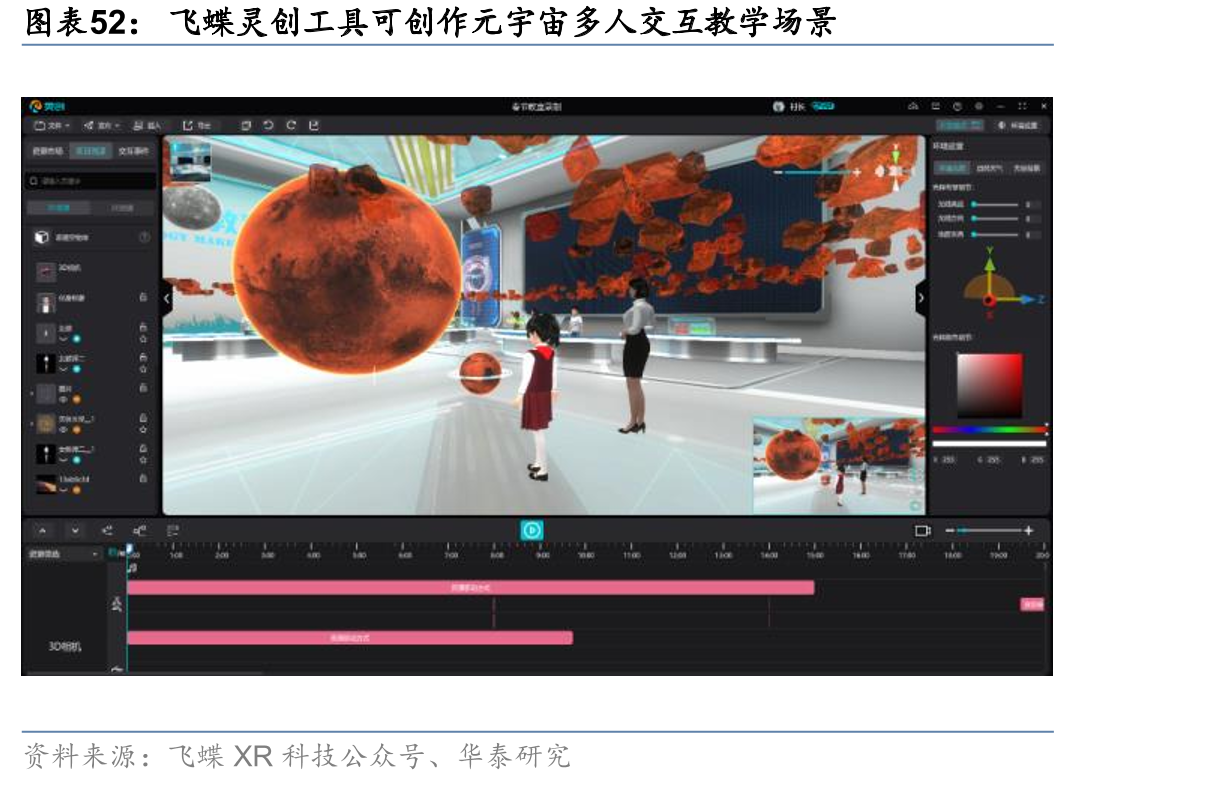Click the share icon right of redo
The height and width of the screenshot is (786, 1206).
point(314,125)
